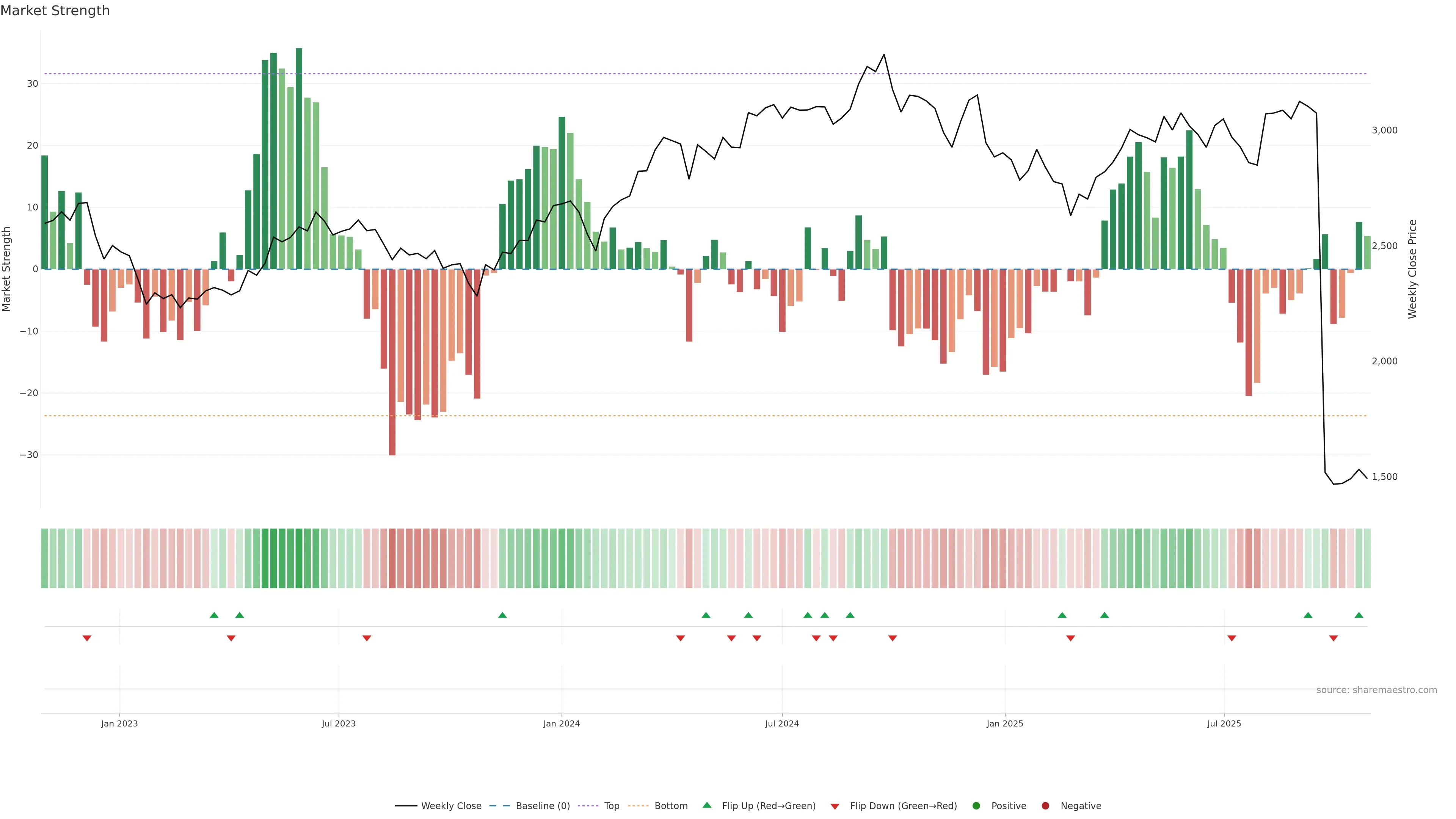Screen dimensions: 1456x819
Task: Click flip-up triangle just before Jan 2024
Action: [502, 615]
